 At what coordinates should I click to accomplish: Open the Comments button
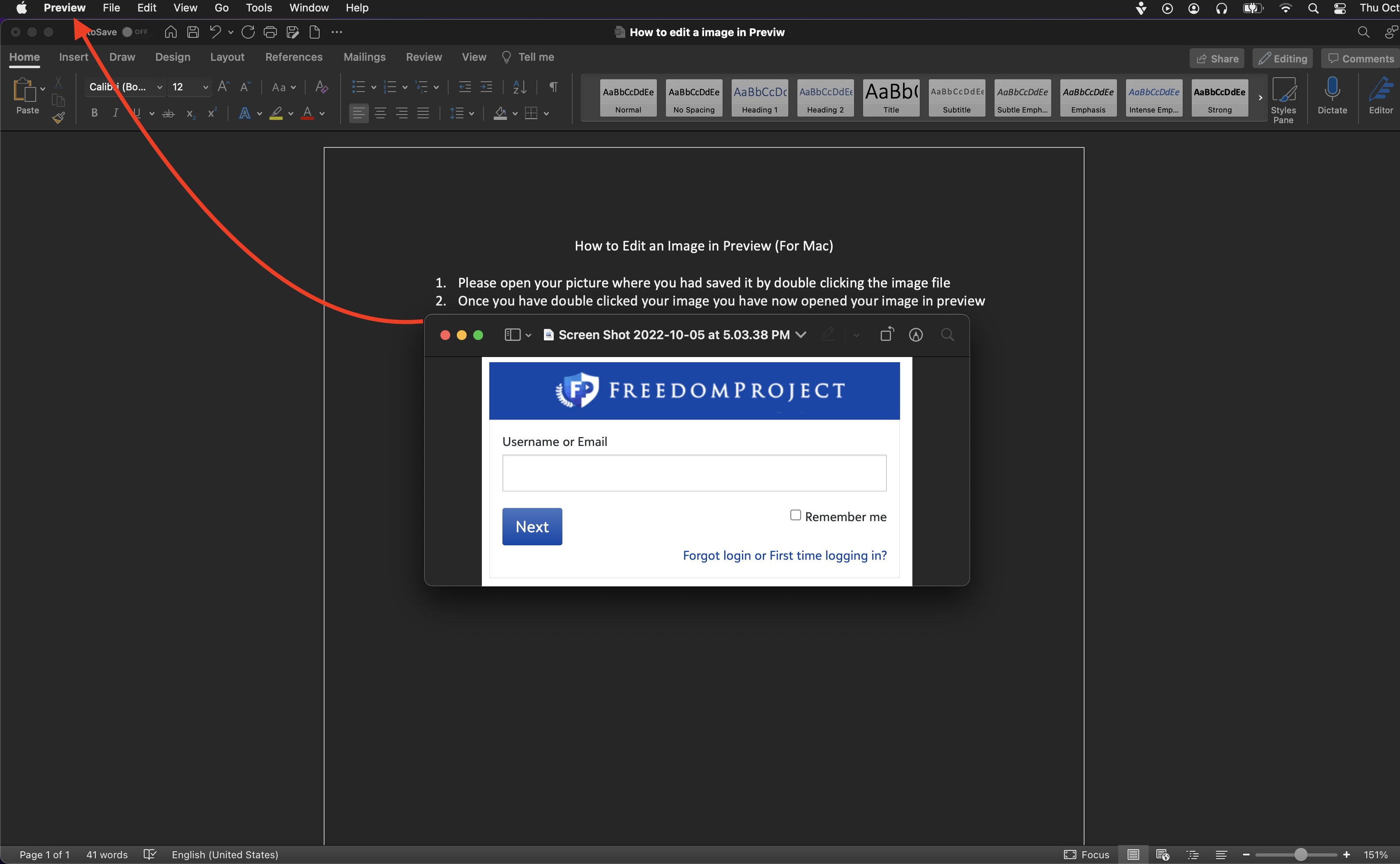coord(1361,58)
